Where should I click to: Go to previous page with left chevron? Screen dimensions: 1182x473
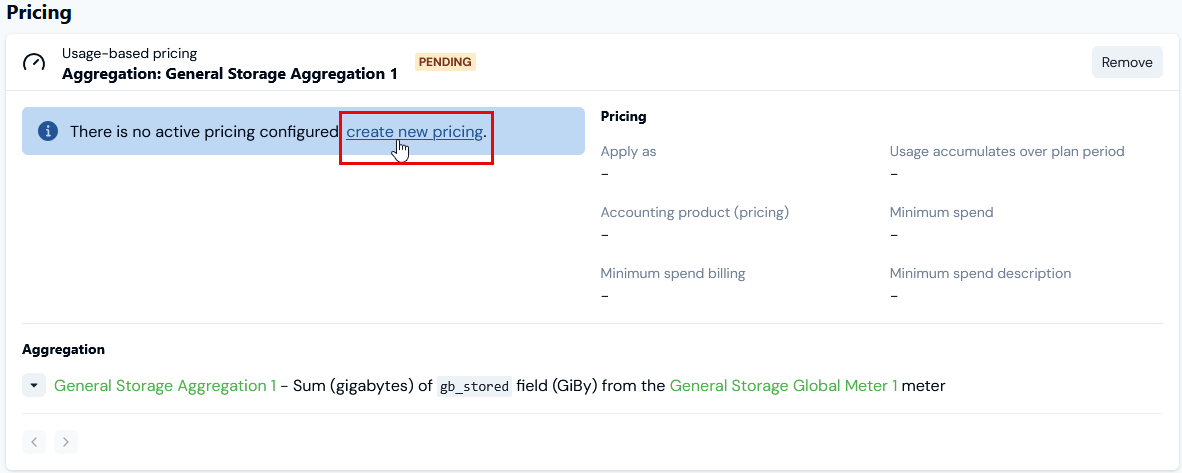click(x=34, y=441)
